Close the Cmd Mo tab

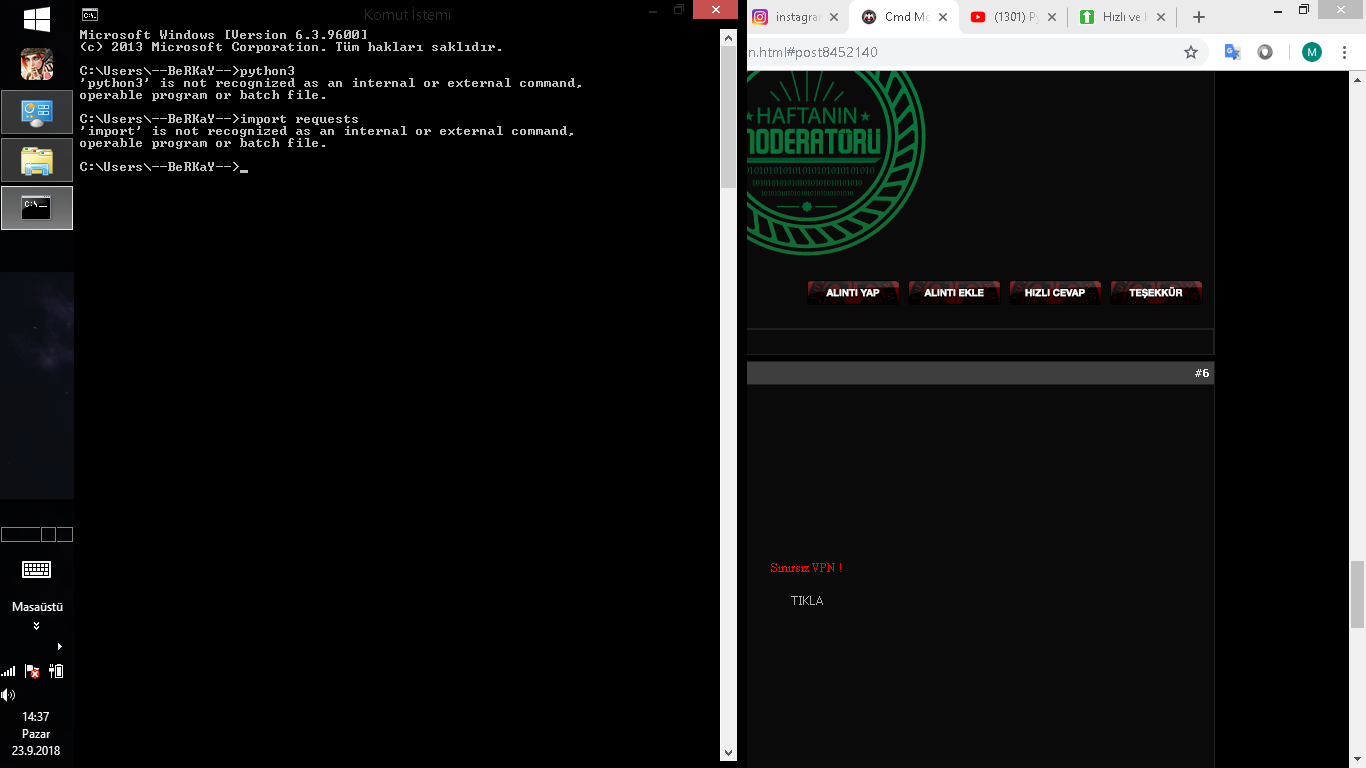point(943,17)
